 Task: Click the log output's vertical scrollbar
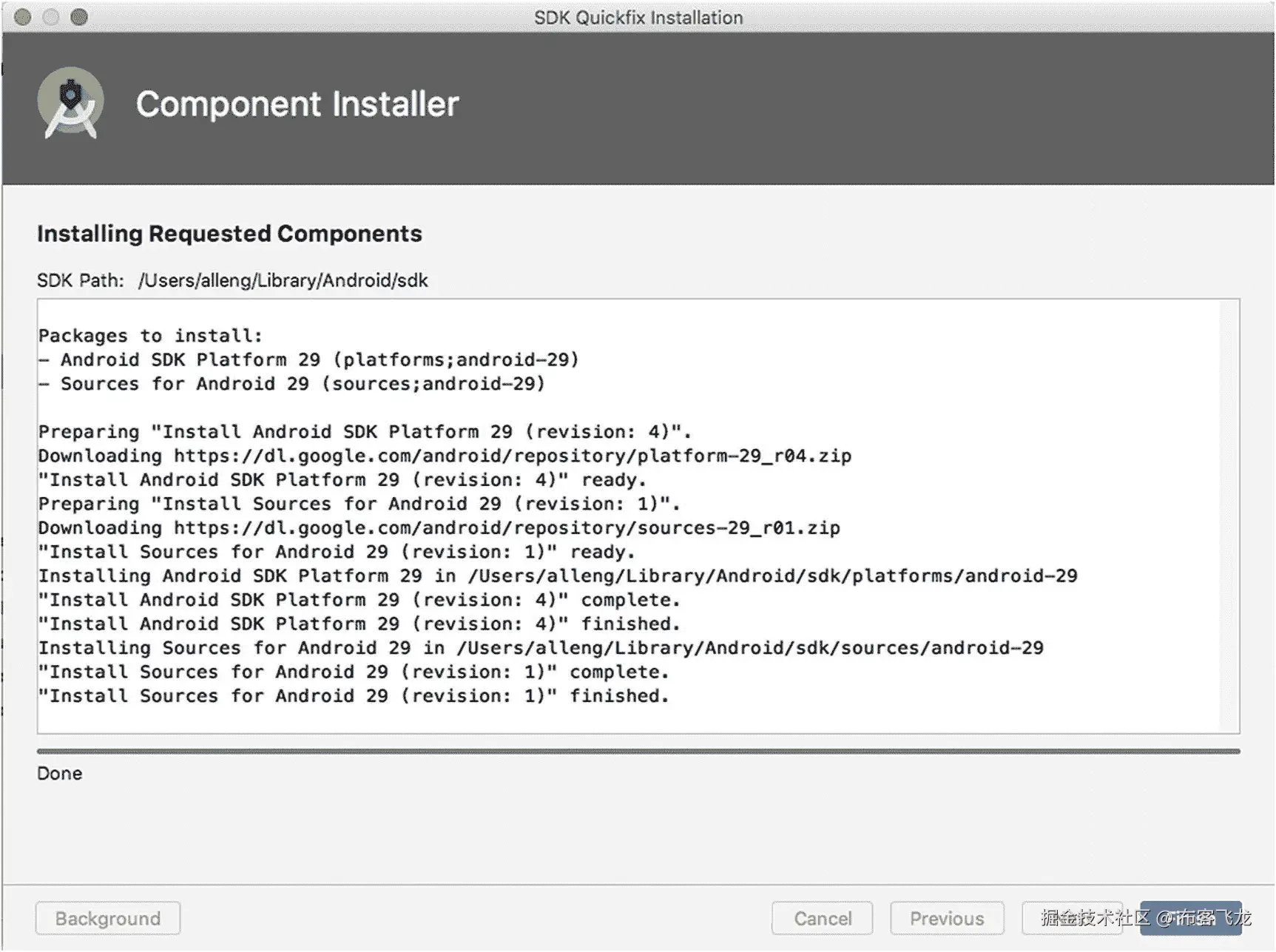pos(1229,516)
